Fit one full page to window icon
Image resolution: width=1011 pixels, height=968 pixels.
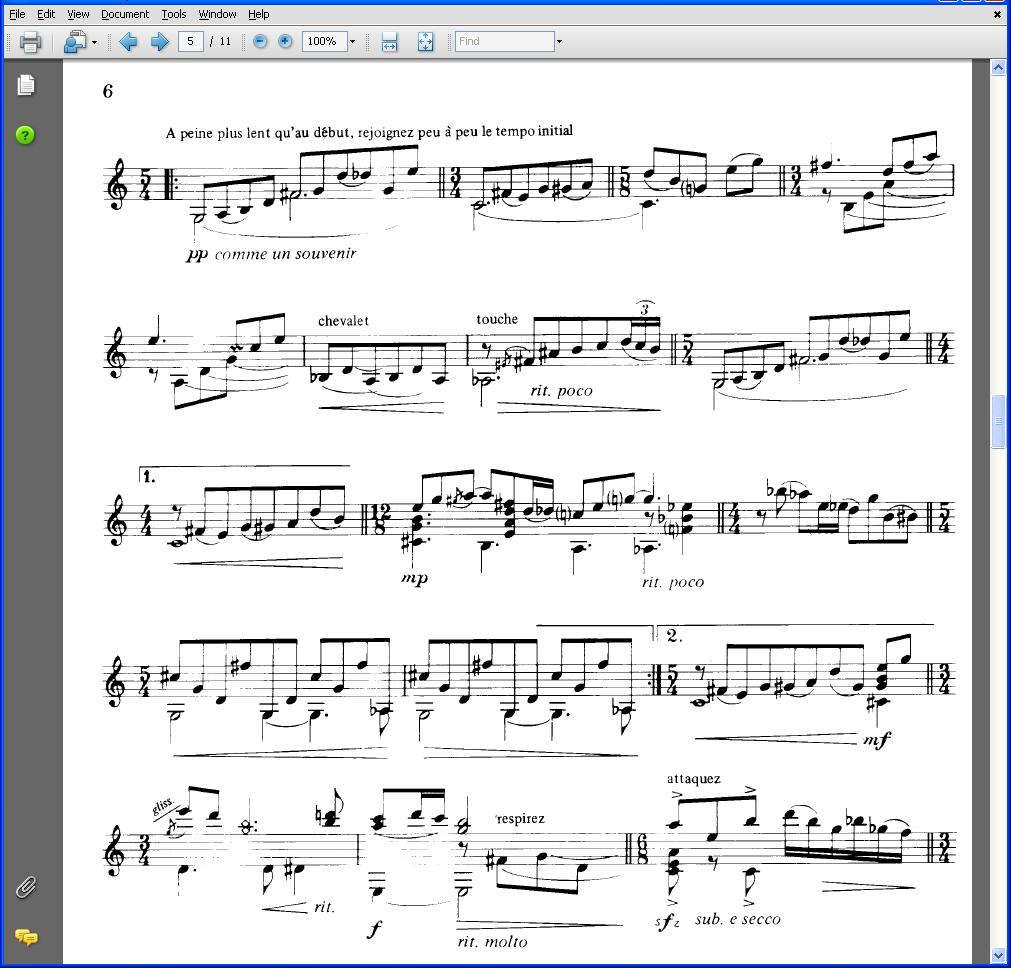coord(425,42)
